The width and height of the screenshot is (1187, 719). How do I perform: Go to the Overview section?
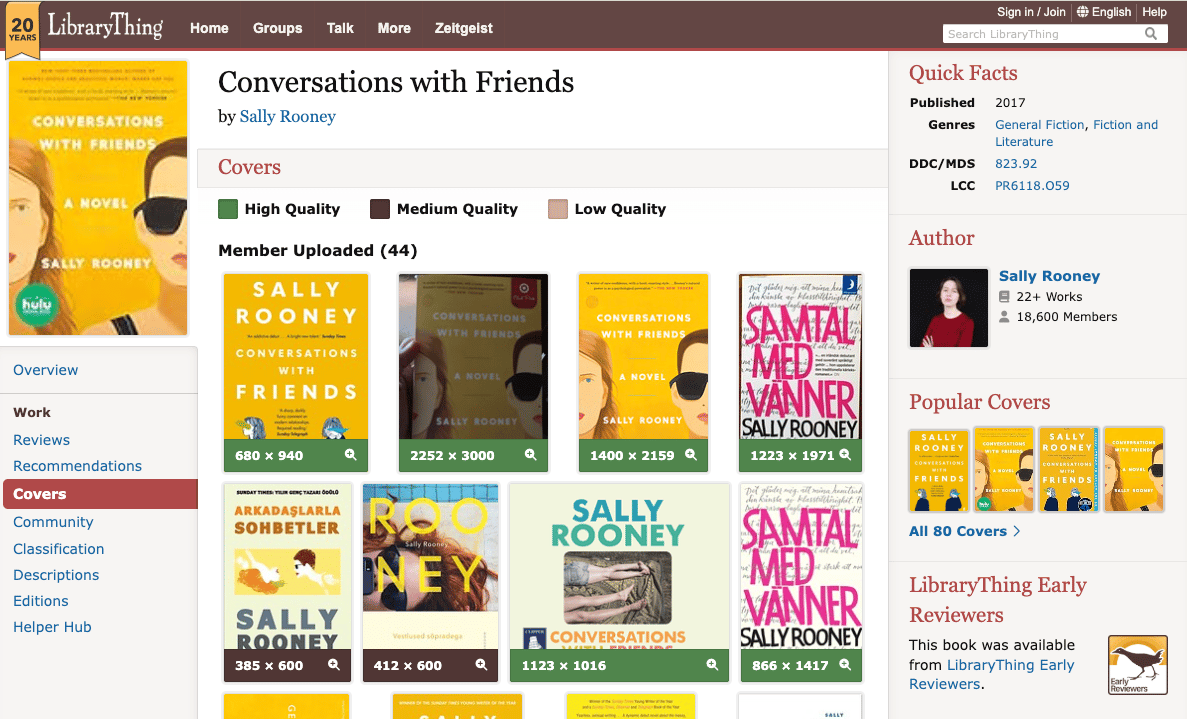[45, 370]
